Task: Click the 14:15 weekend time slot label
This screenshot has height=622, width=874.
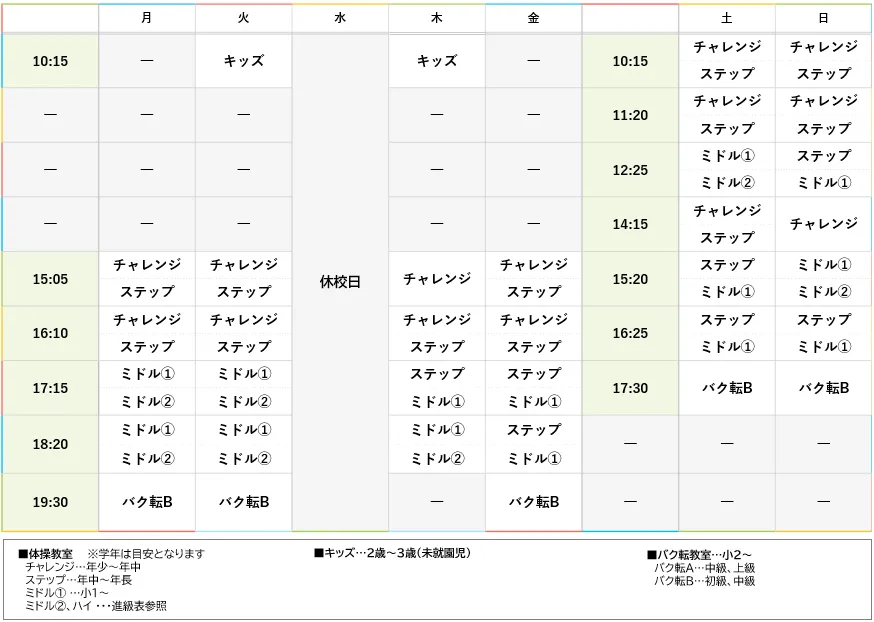Action: point(630,223)
